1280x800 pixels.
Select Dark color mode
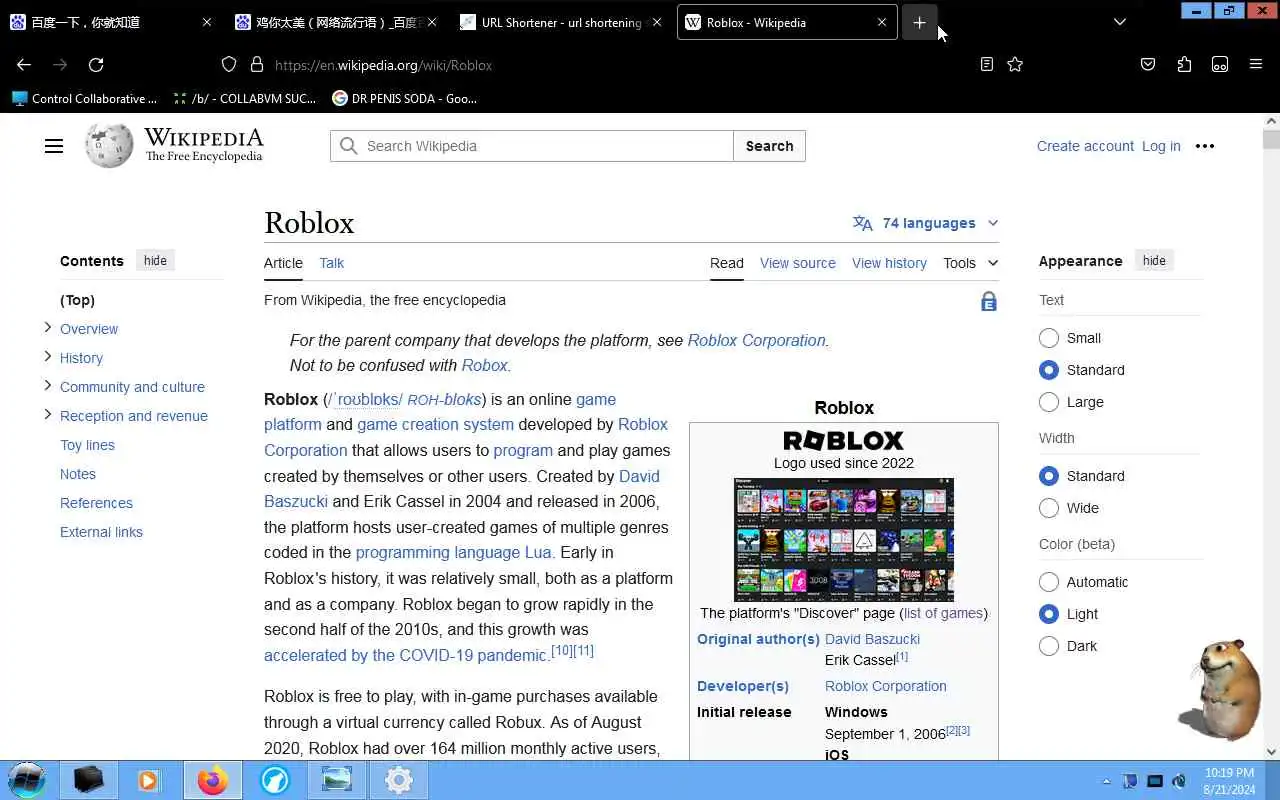(1049, 646)
